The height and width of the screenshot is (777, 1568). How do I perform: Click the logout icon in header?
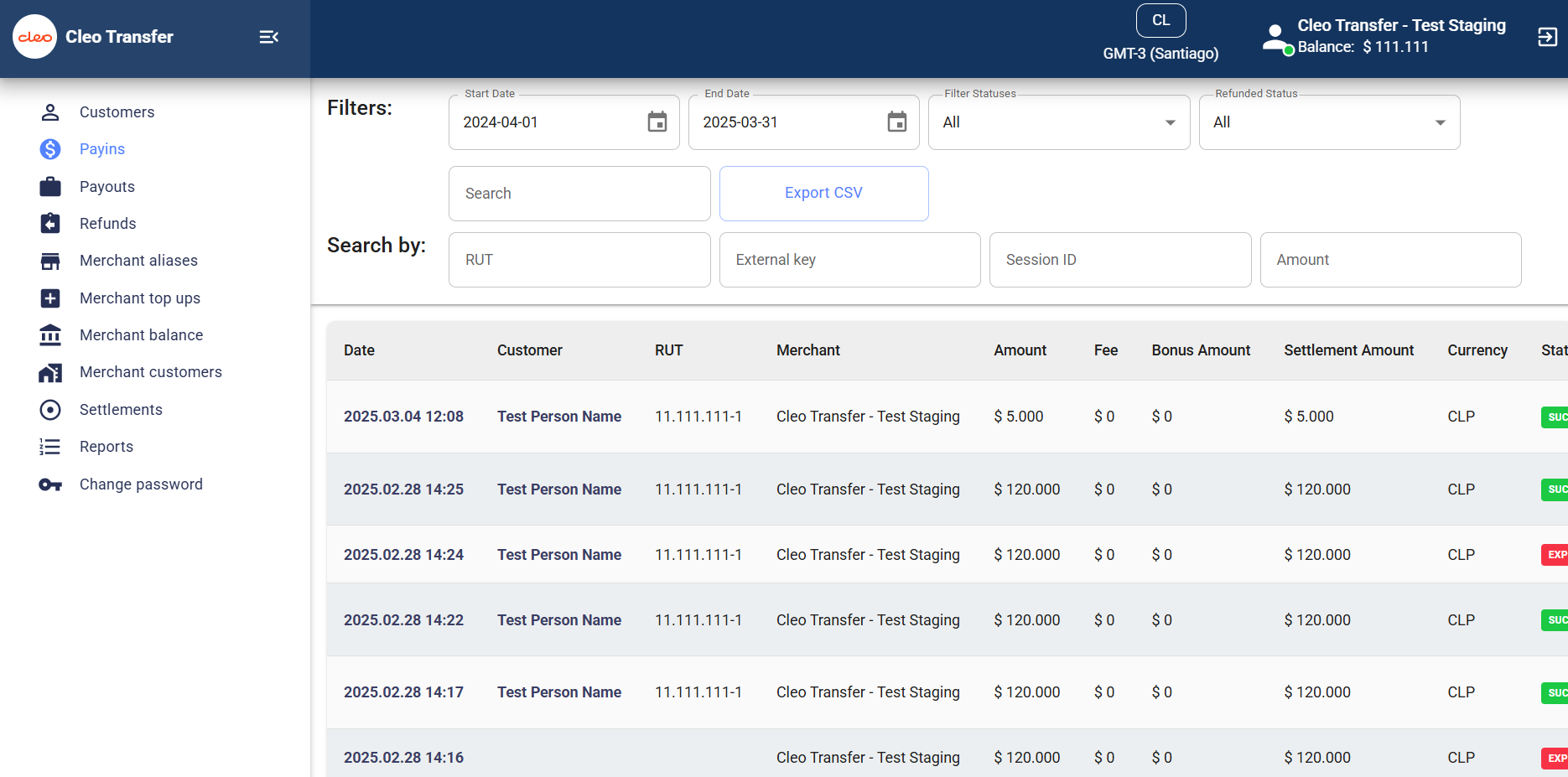click(1547, 37)
